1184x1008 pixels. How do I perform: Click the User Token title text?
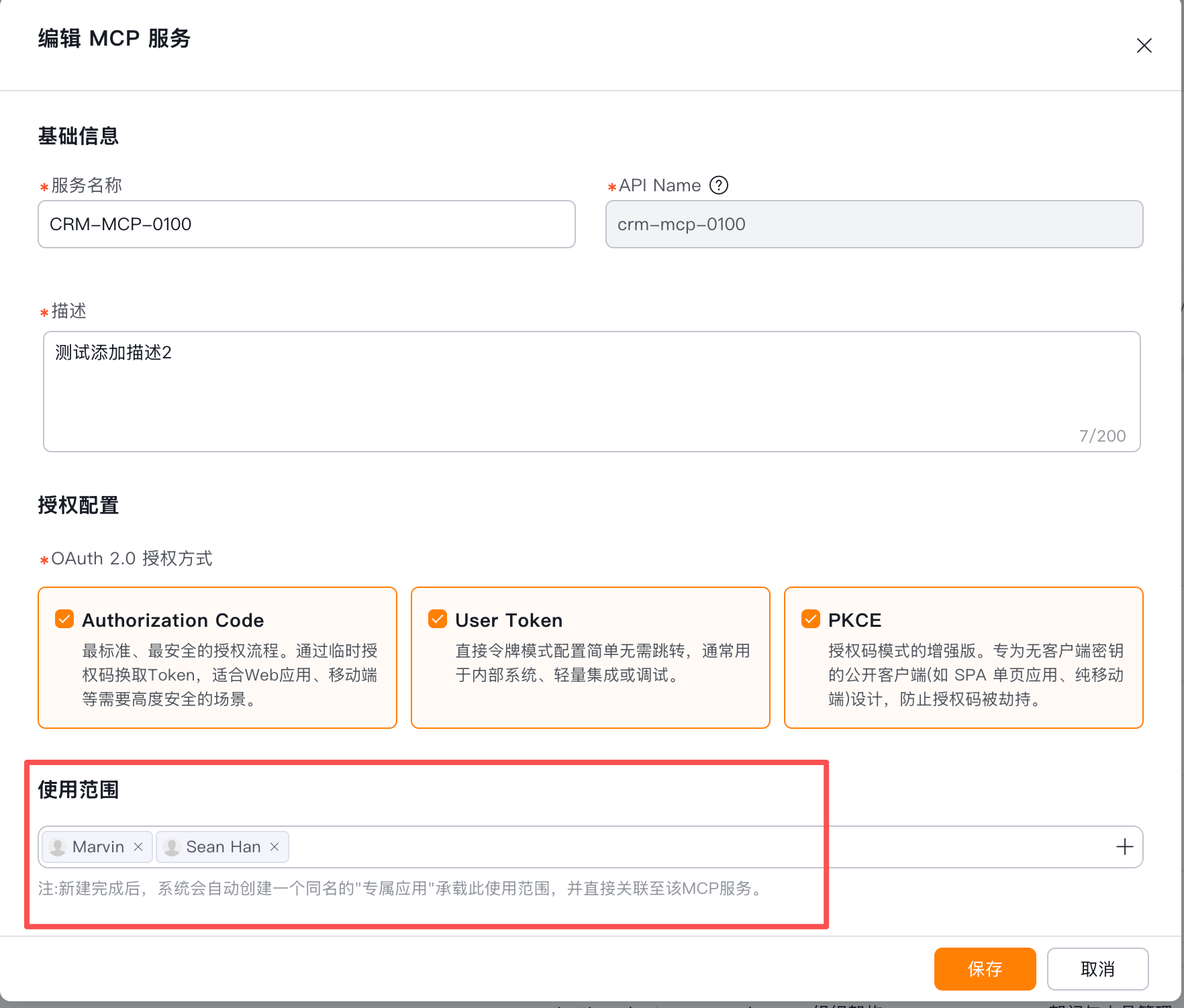[x=509, y=620]
